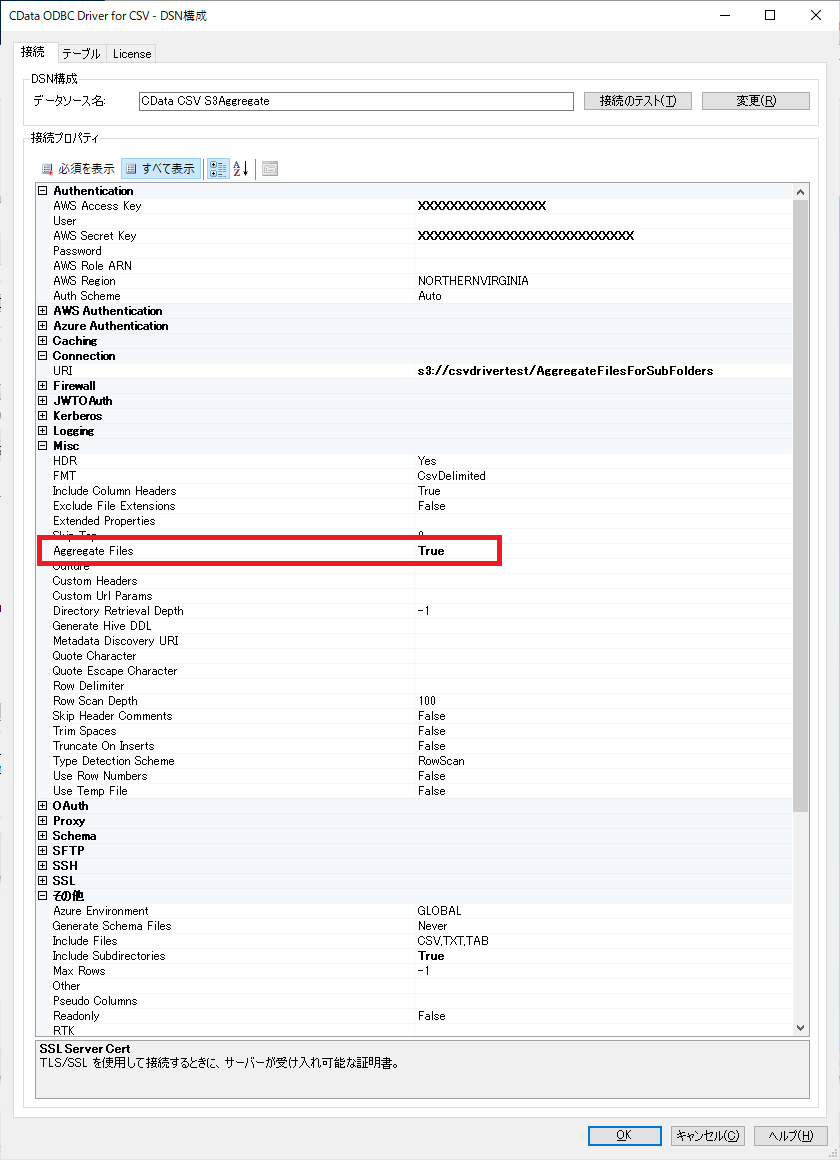
Task: Click the property pages toolbar icon
Action: point(269,169)
